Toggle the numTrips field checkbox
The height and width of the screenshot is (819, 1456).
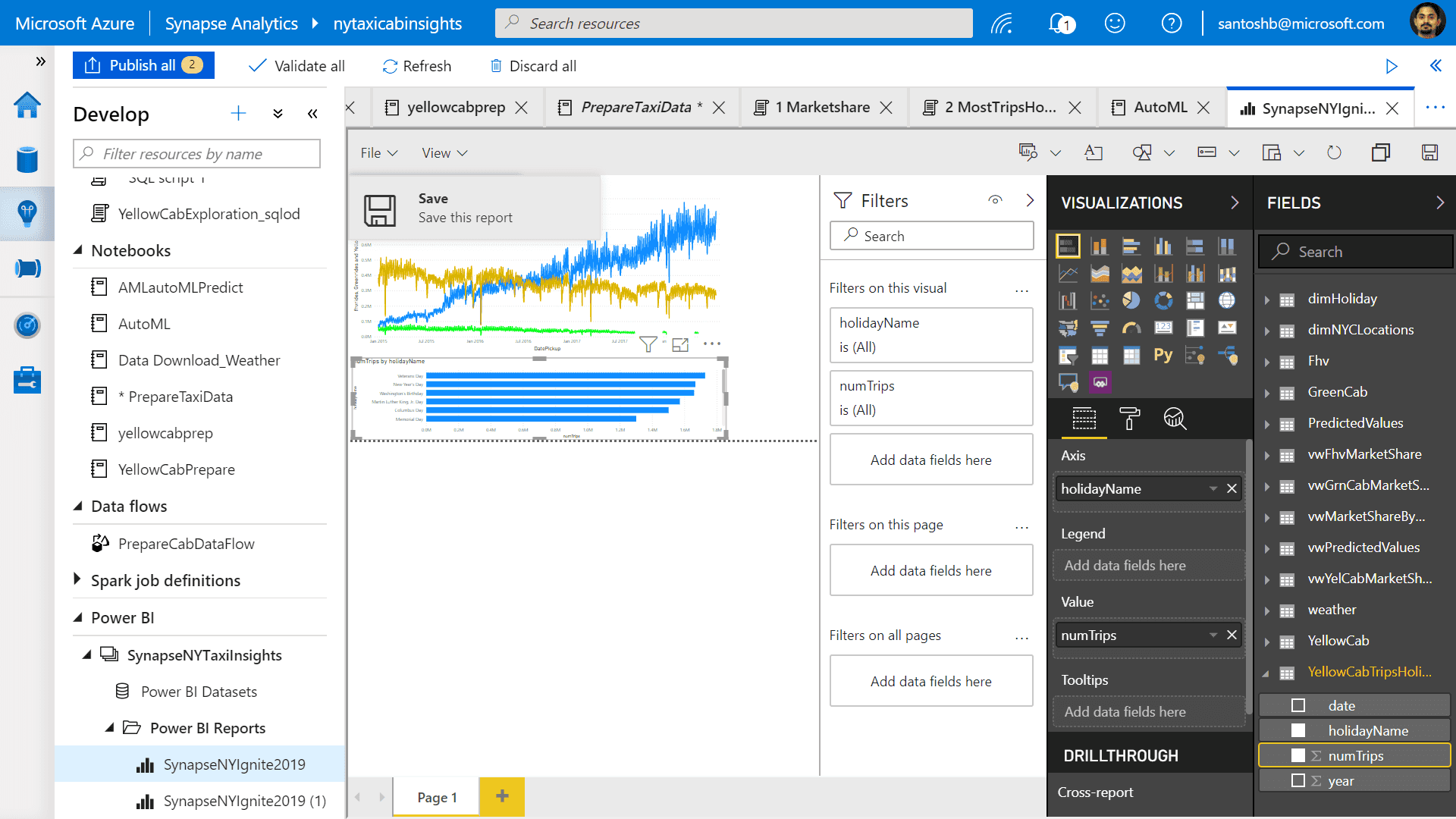click(x=1298, y=756)
